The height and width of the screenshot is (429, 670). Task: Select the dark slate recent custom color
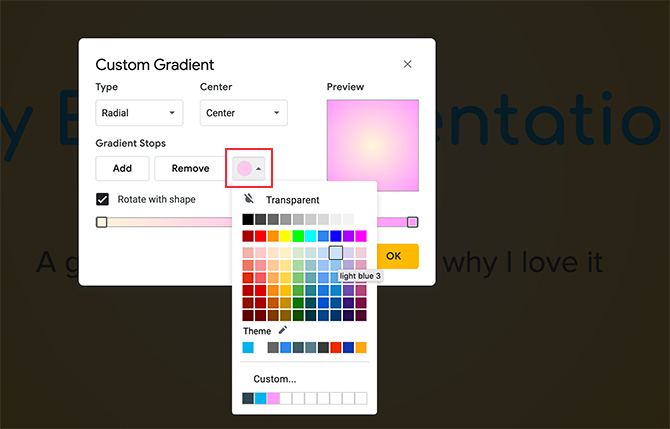click(248, 398)
